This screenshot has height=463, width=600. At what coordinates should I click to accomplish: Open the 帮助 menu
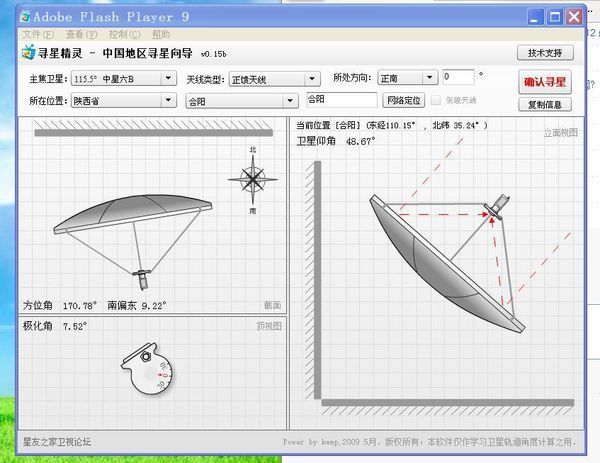[x=161, y=34]
